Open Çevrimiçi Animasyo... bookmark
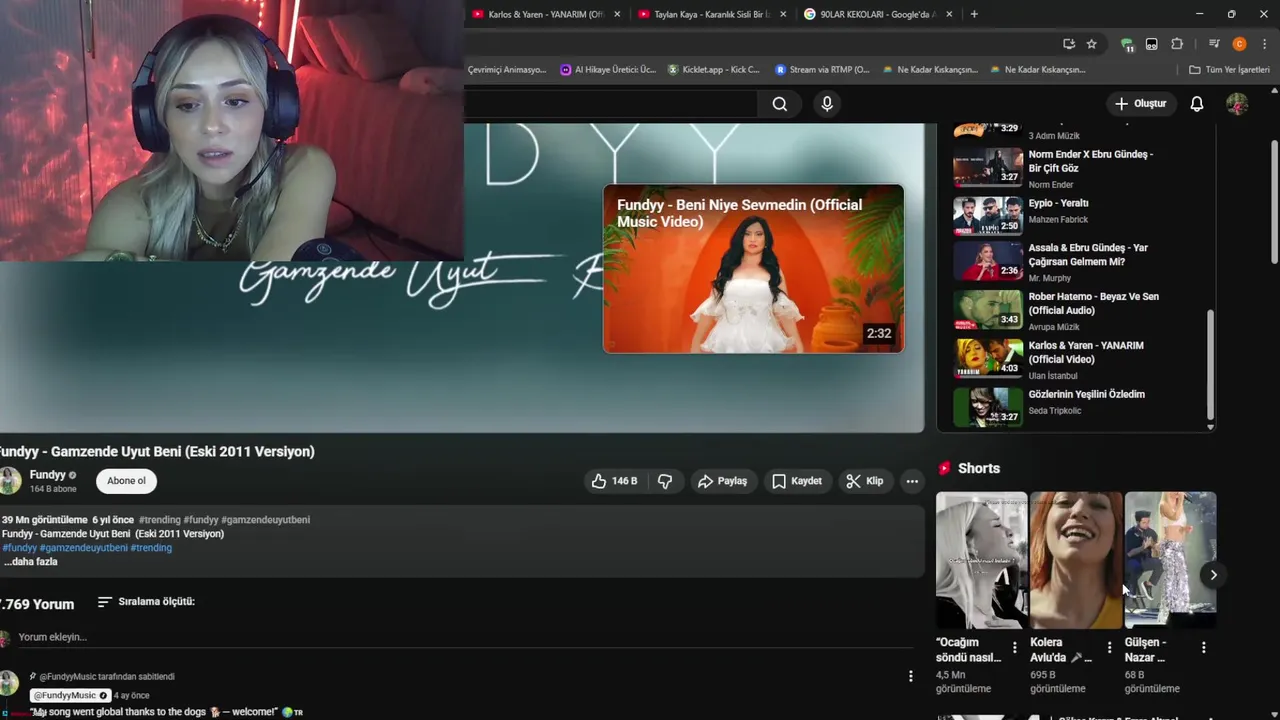 coord(506,70)
